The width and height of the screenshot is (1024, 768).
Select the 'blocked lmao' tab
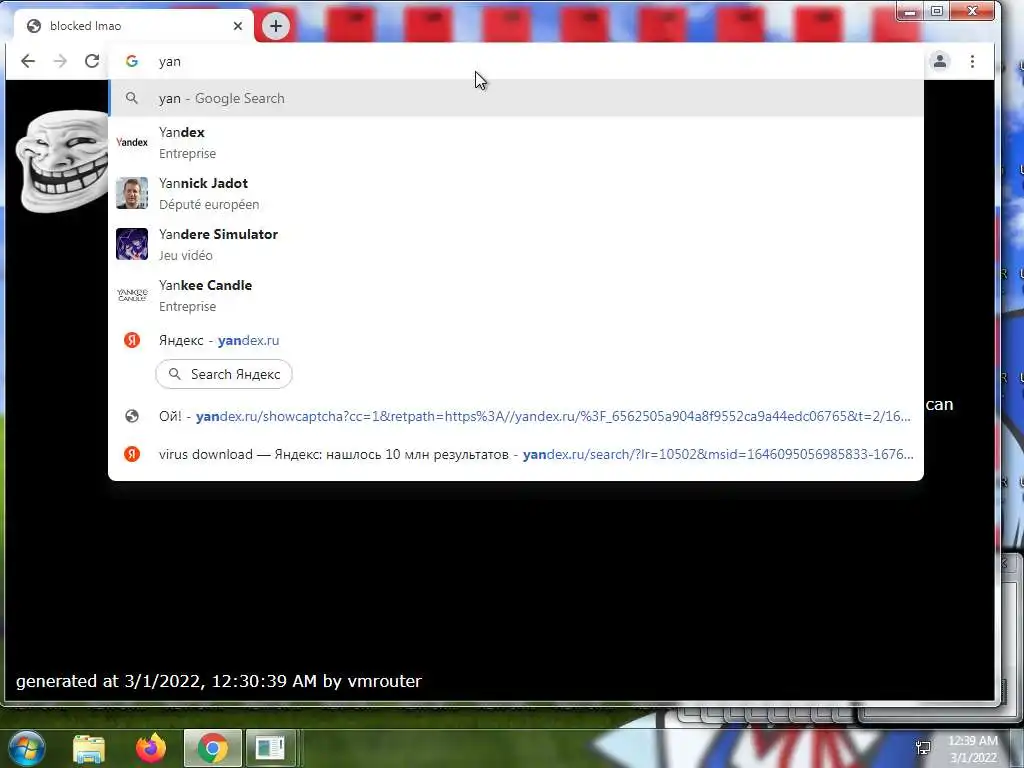tap(134, 26)
